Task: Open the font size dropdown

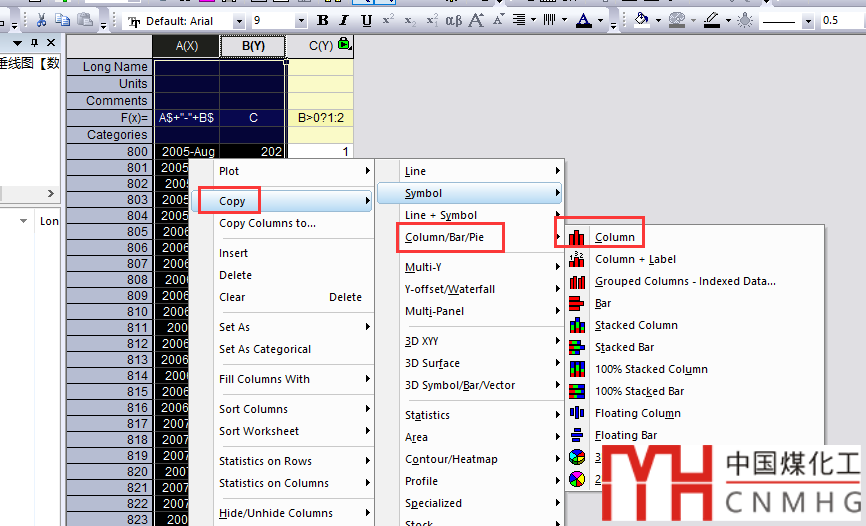Action: pyautogui.click(x=301, y=21)
